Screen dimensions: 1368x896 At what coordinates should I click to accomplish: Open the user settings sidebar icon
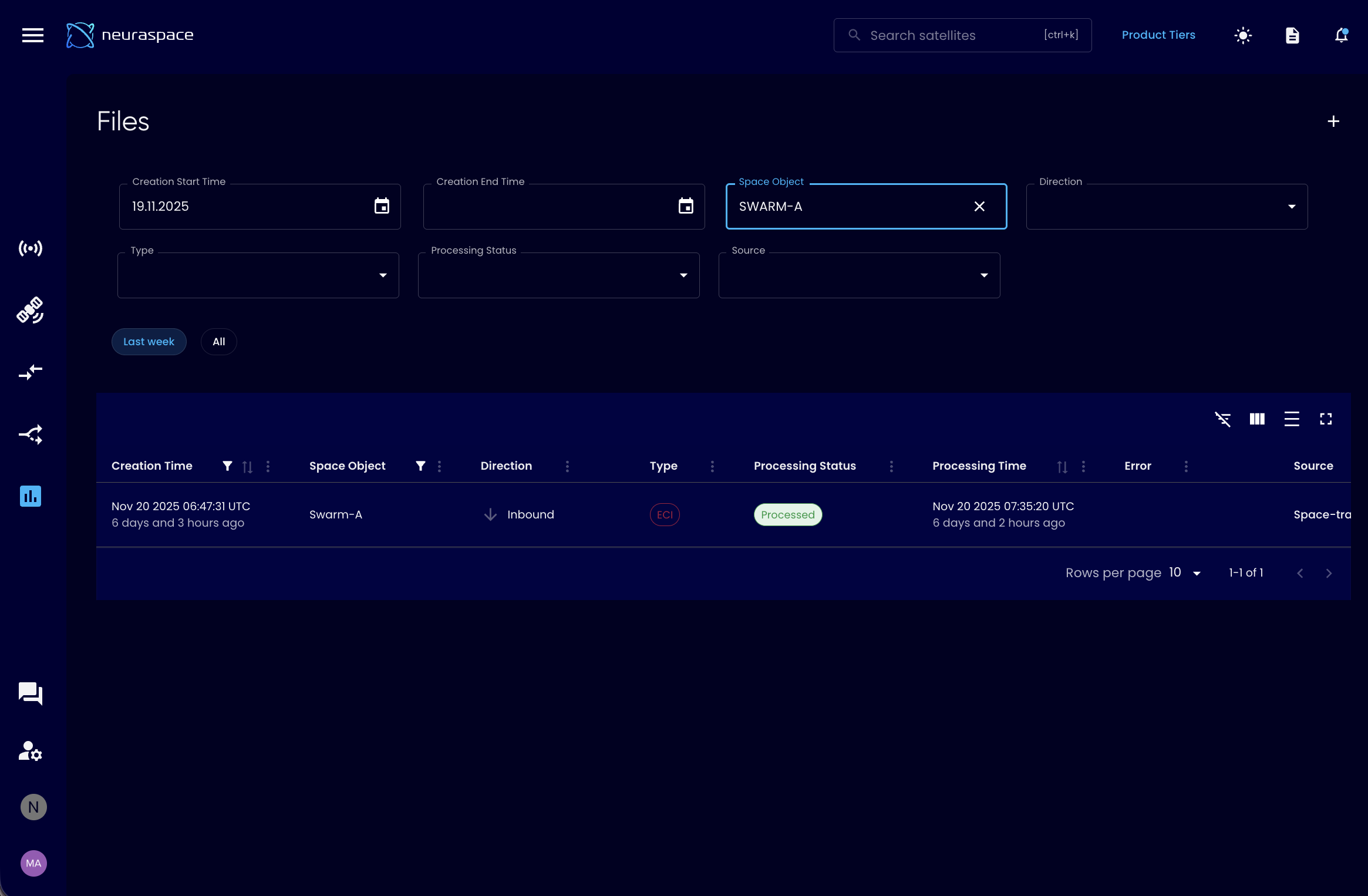[31, 751]
